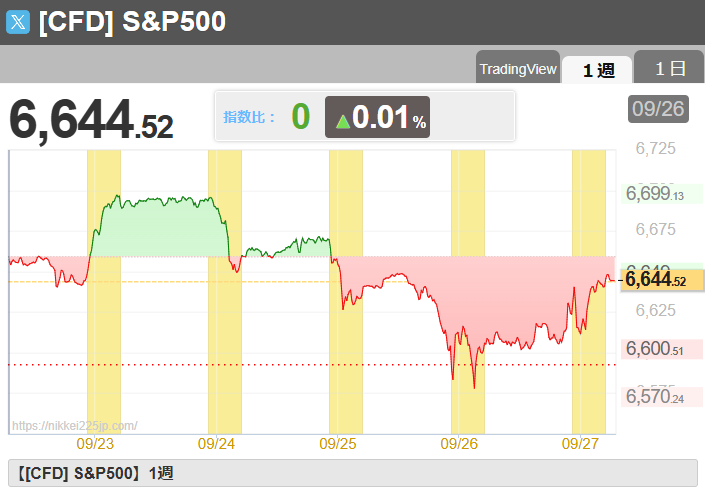Click the green up-triangle change icon

(342, 121)
